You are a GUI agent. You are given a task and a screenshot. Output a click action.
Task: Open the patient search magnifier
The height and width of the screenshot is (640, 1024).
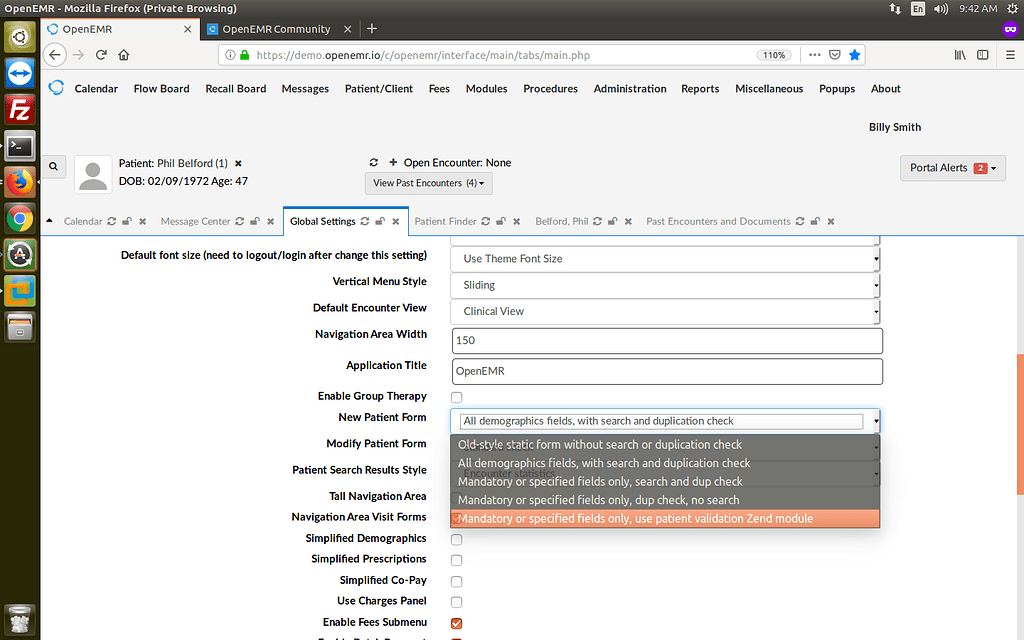point(52,166)
